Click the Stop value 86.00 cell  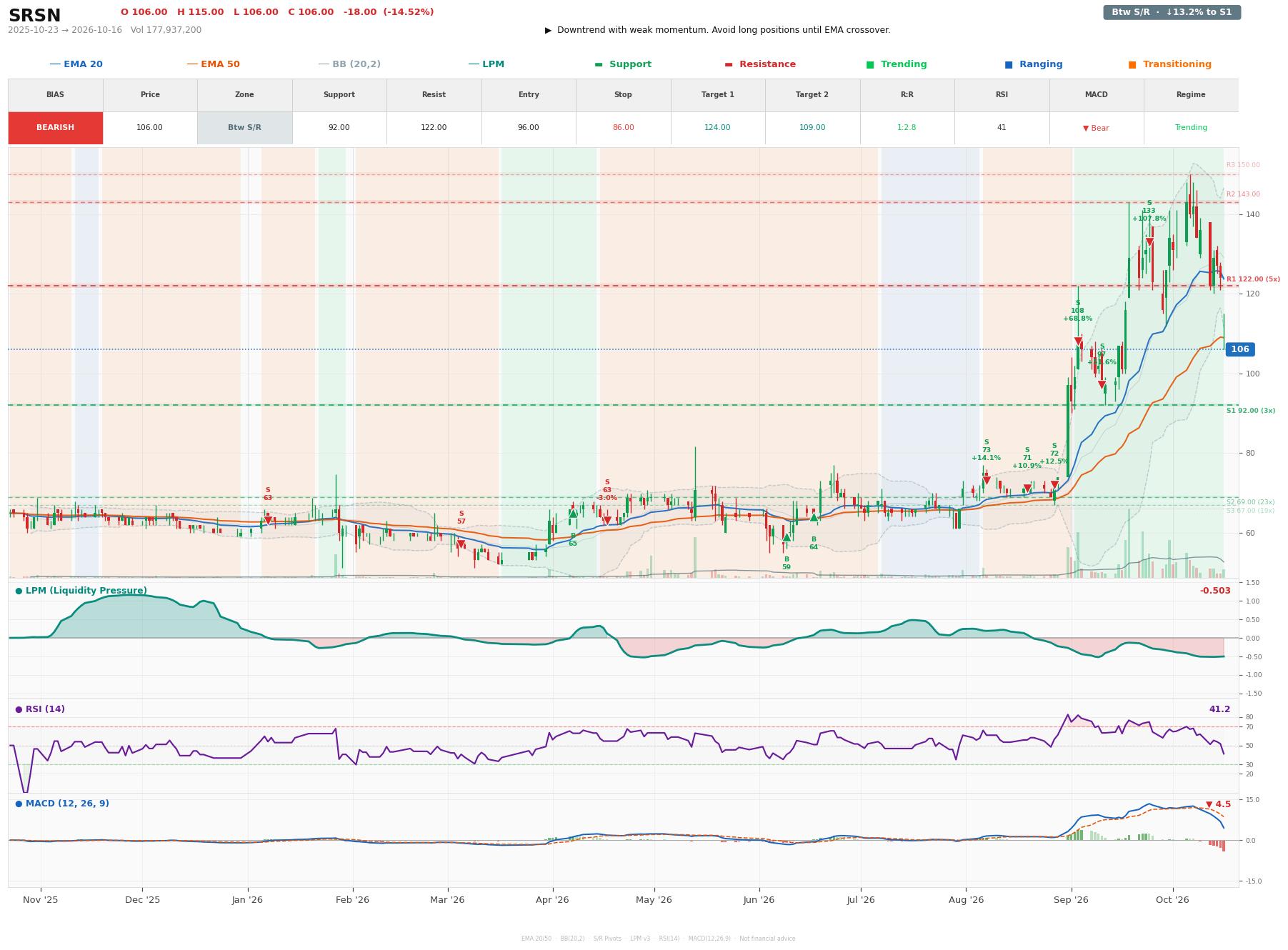(x=623, y=128)
